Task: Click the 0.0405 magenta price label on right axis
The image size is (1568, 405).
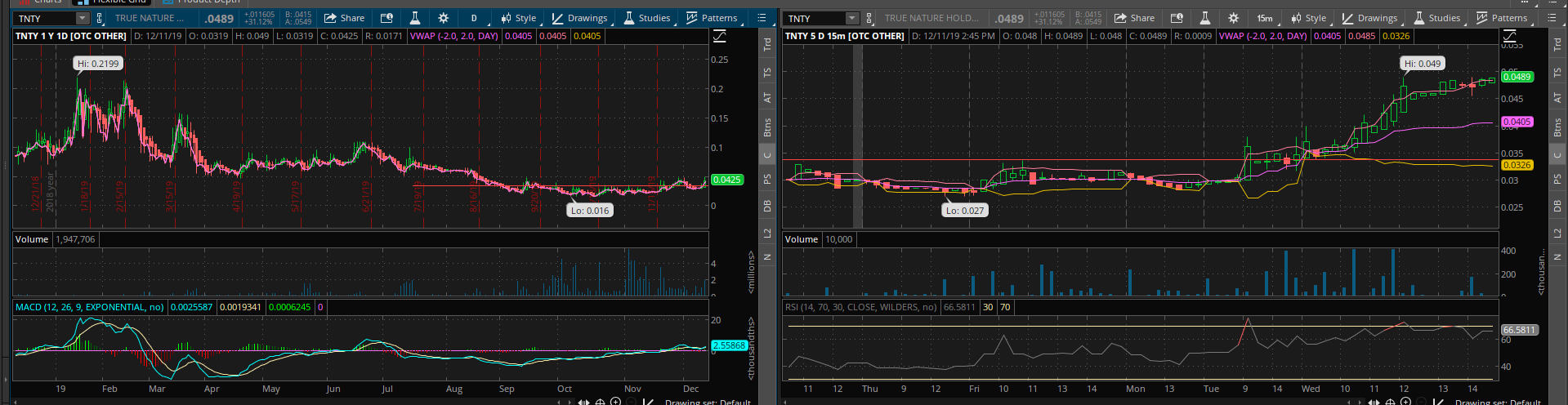Action: click(1517, 122)
